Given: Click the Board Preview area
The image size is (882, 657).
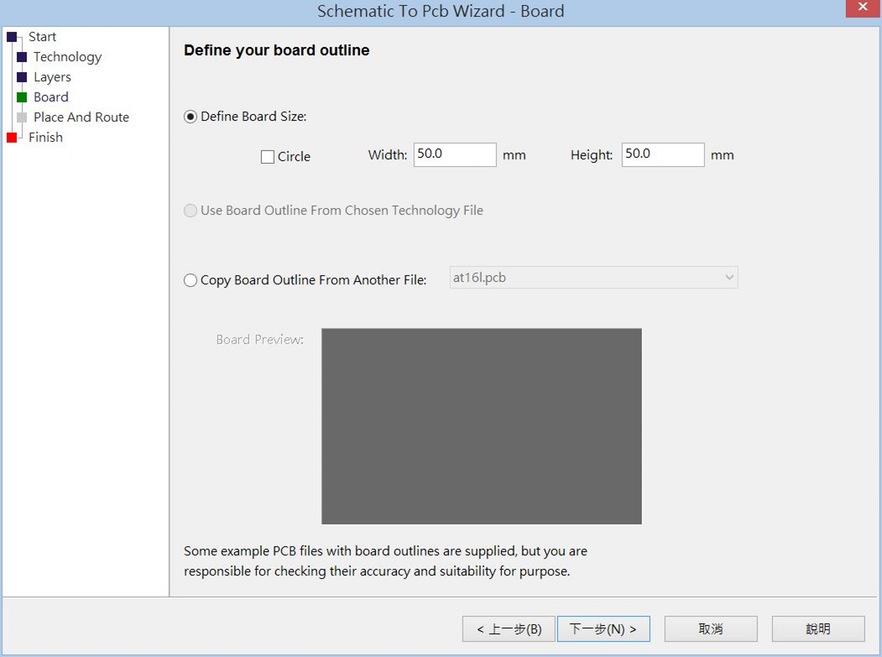Looking at the screenshot, I should (482, 426).
